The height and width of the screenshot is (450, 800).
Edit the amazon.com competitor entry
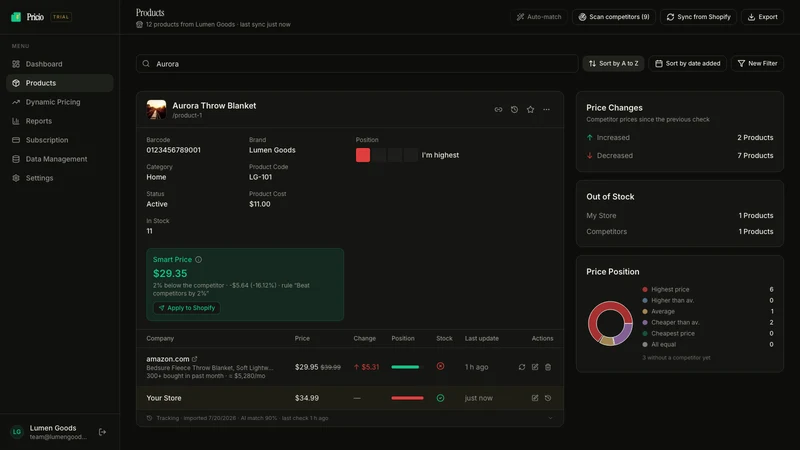[535, 367]
